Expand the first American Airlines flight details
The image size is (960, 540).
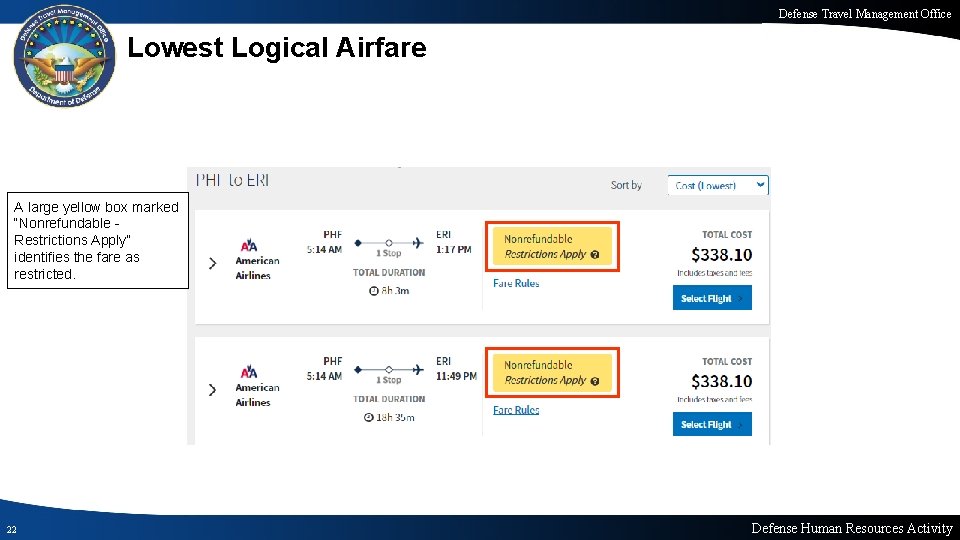(212, 263)
